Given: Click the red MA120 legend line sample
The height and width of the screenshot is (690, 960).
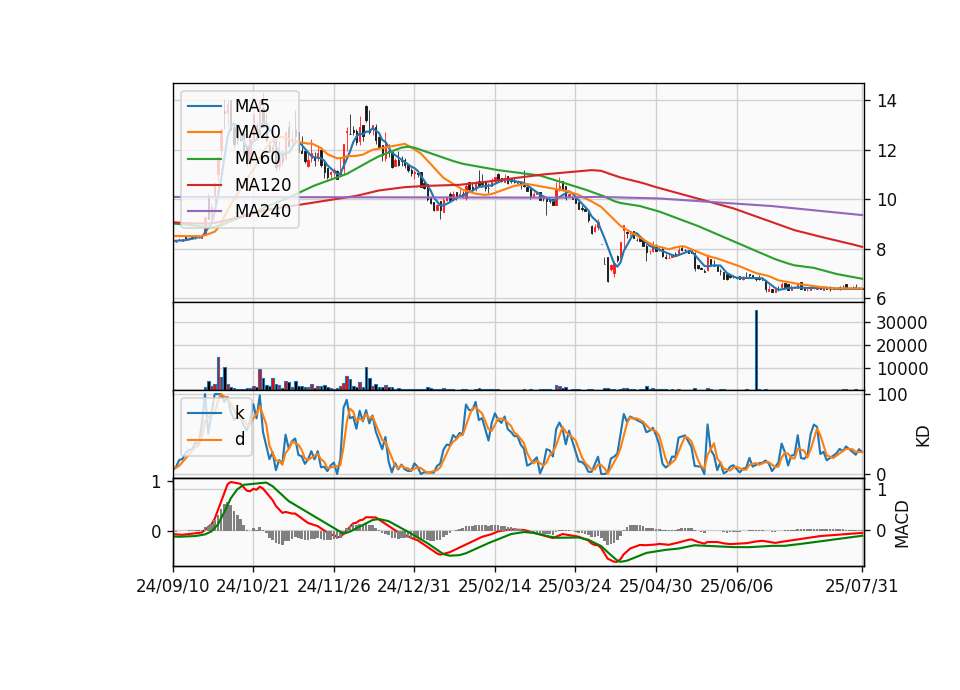Looking at the screenshot, I should point(204,185).
